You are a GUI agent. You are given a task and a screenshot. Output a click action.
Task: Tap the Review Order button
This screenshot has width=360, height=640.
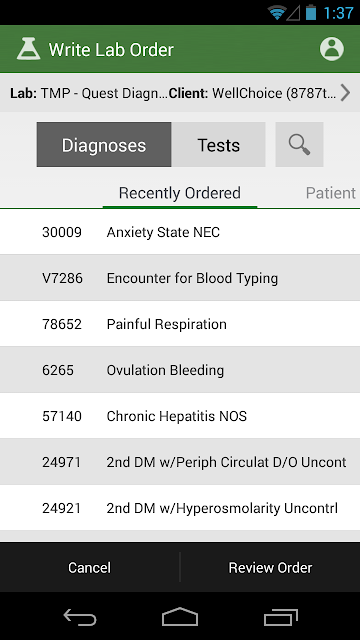270,567
